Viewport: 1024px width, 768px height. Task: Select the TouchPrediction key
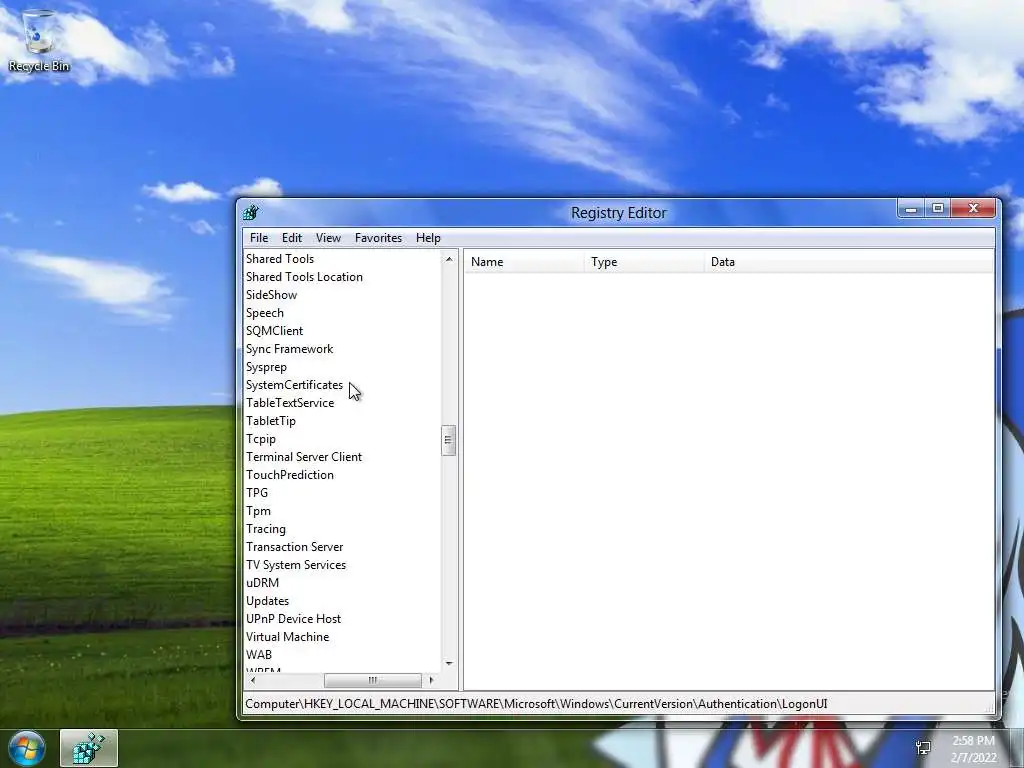coord(290,475)
